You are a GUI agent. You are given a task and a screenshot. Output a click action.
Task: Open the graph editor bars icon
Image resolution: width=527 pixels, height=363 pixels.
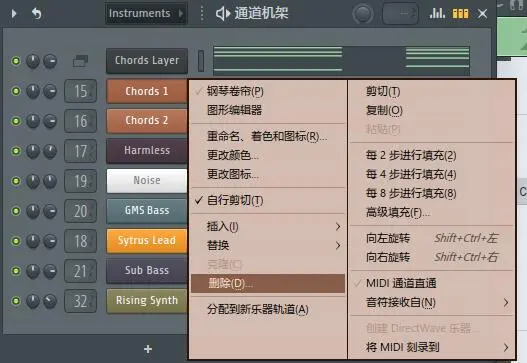(x=437, y=13)
